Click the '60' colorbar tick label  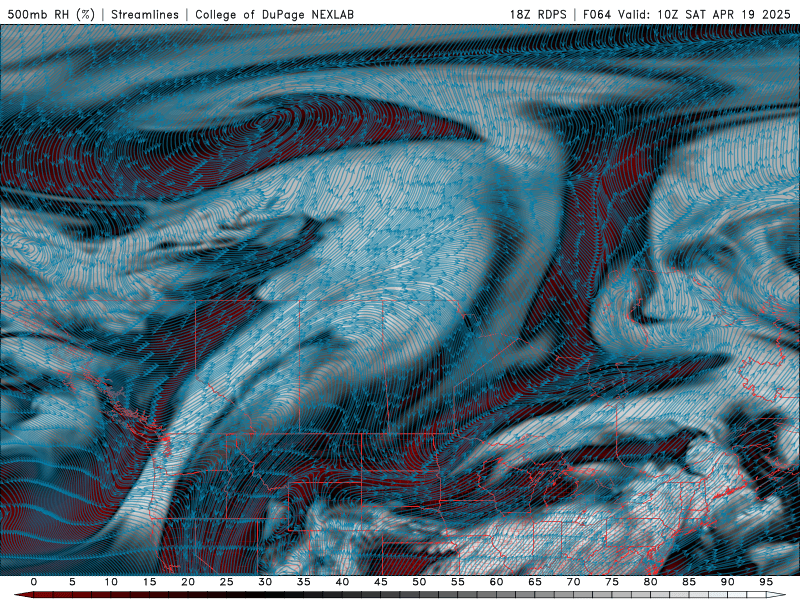click(496, 582)
